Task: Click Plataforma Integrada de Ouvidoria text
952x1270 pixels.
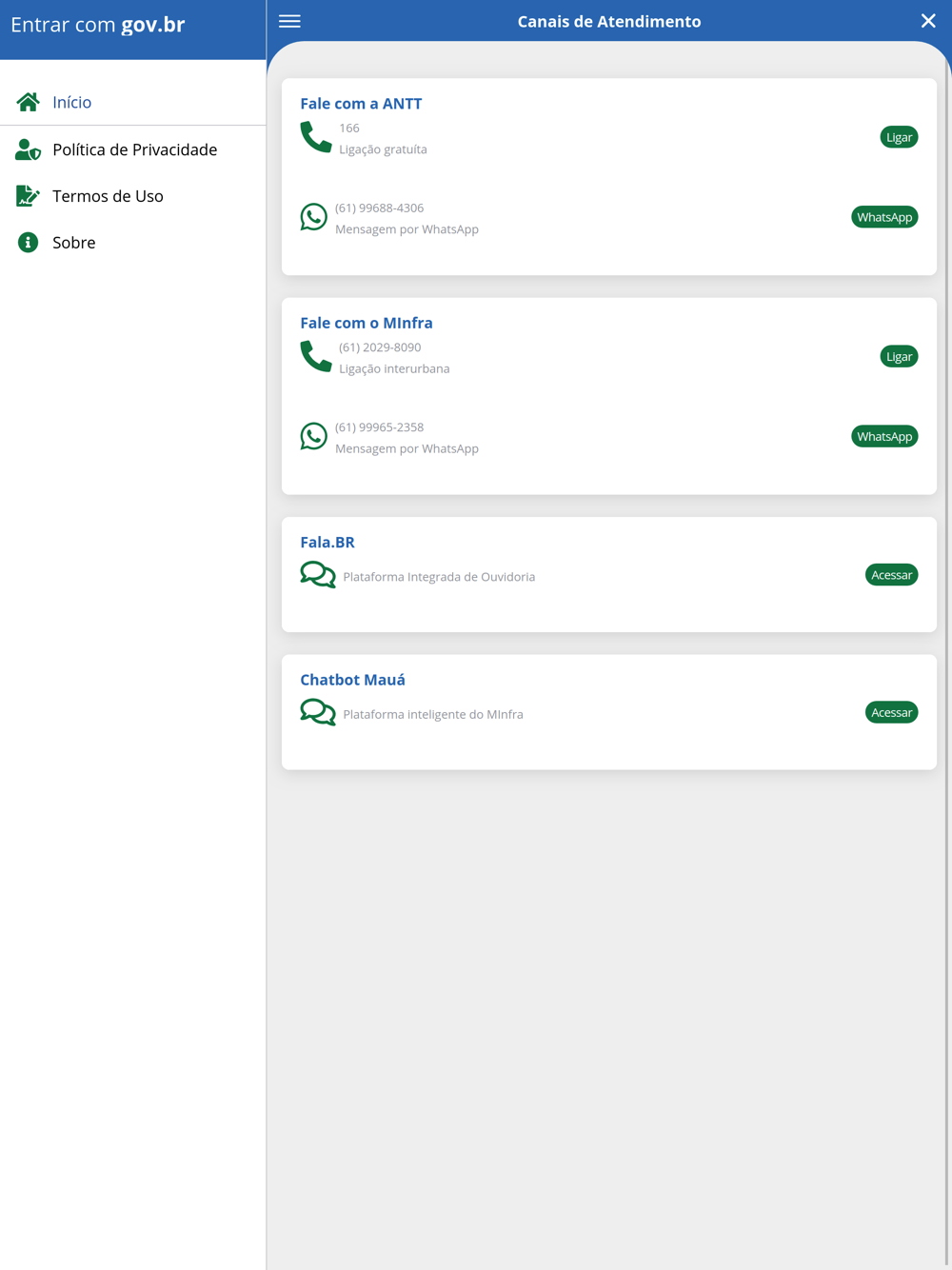Action: (x=439, y=577)
